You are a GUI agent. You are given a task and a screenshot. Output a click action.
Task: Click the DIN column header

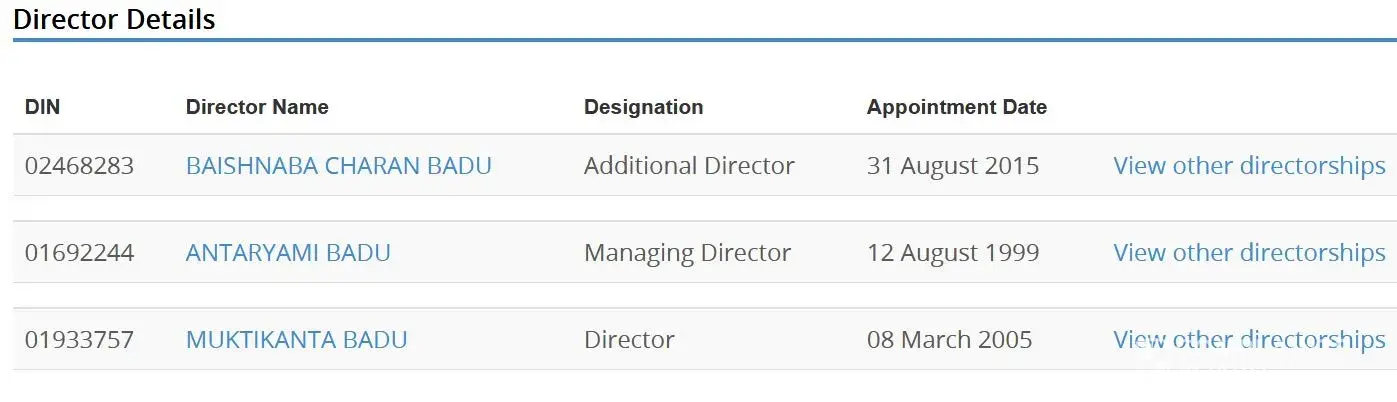point(42,107)
